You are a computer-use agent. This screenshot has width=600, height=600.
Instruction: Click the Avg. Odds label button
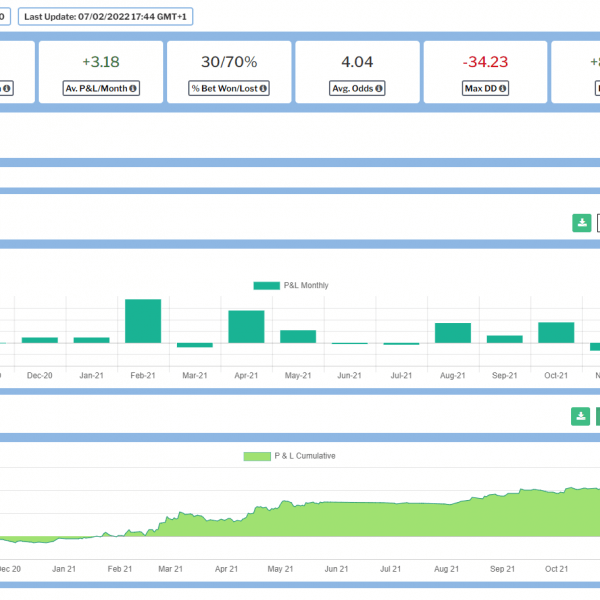[x=357, y=88]
